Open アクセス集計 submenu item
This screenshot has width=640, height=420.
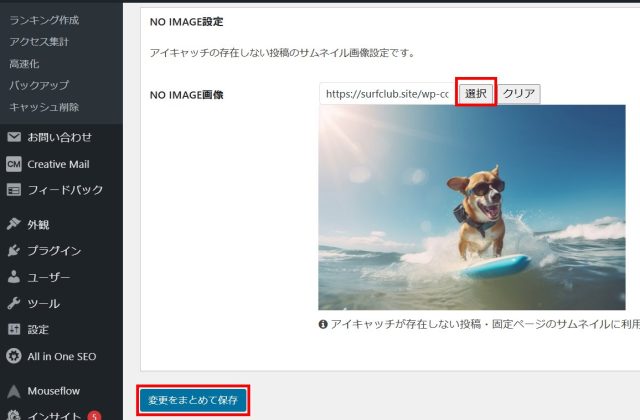pyautogui.click(x=39, y=42)
